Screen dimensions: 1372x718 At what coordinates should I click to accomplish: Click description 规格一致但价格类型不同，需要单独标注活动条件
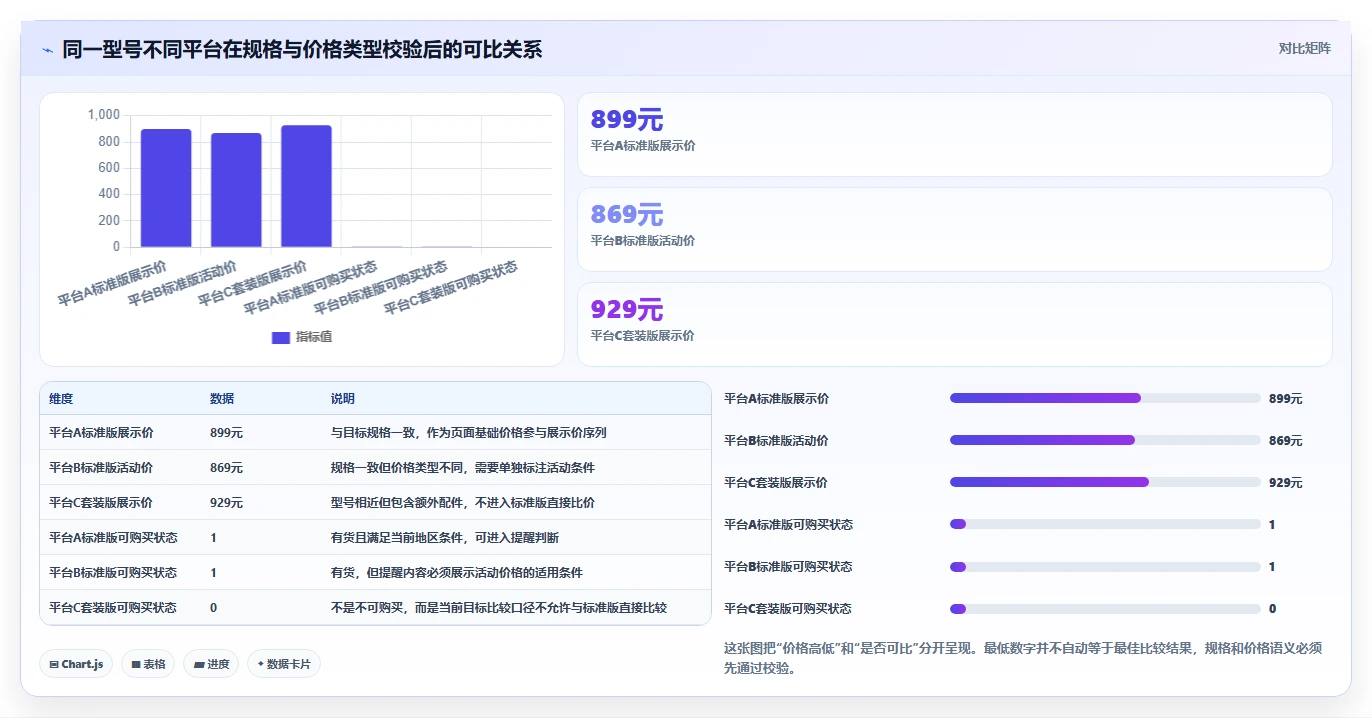point(463,468)
